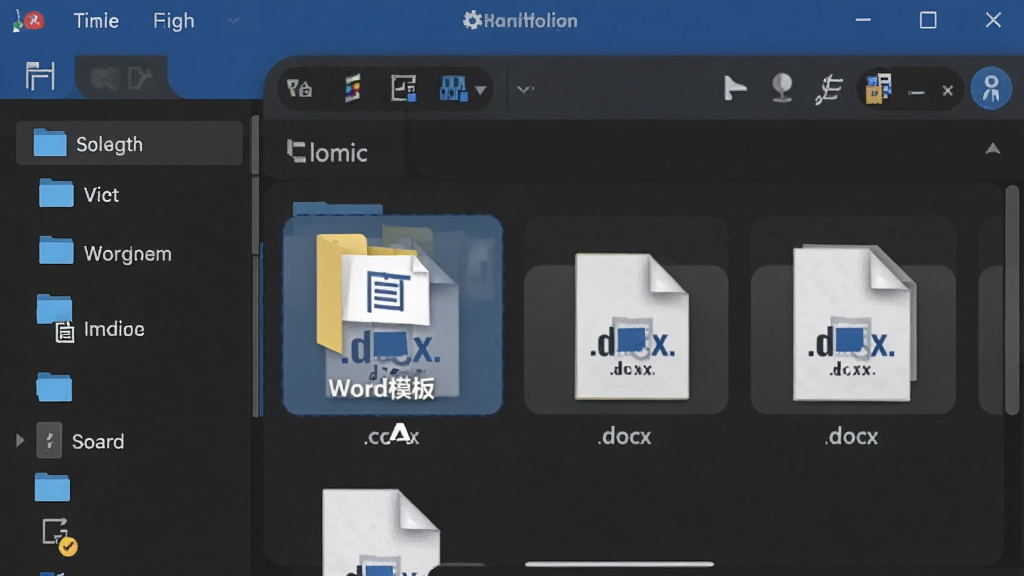Click the file name label under the Word模板 folder
The image size is (1024, 576).
click(391, 435)
